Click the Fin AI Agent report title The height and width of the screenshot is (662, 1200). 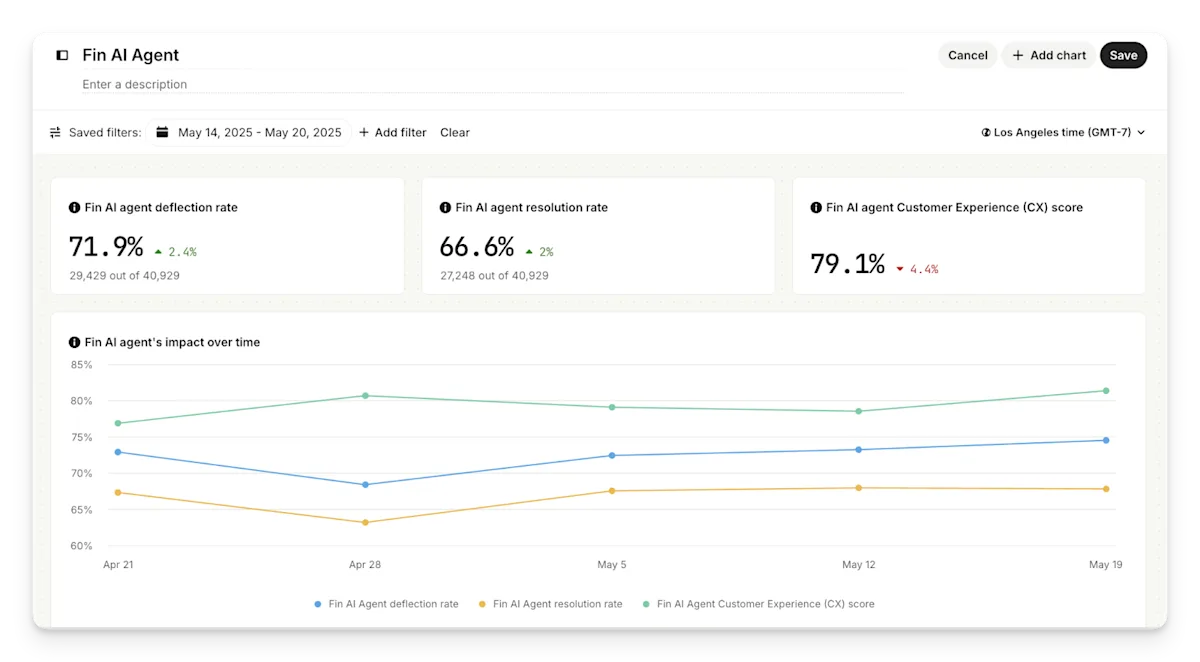pos(131,55)
